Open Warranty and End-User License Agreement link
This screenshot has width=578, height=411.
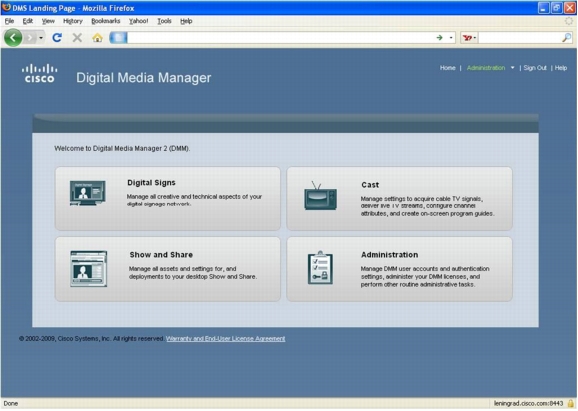pos(225,338)
